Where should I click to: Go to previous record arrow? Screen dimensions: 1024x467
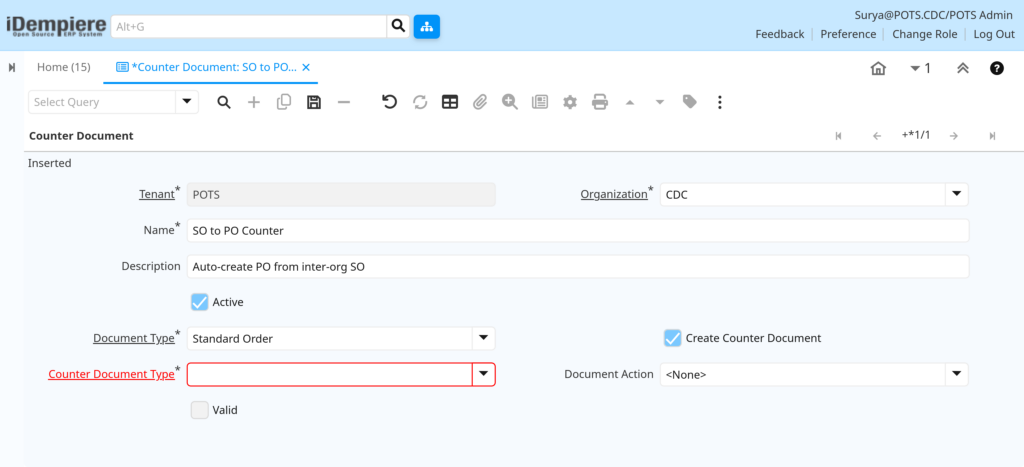[x=877, y=136]
